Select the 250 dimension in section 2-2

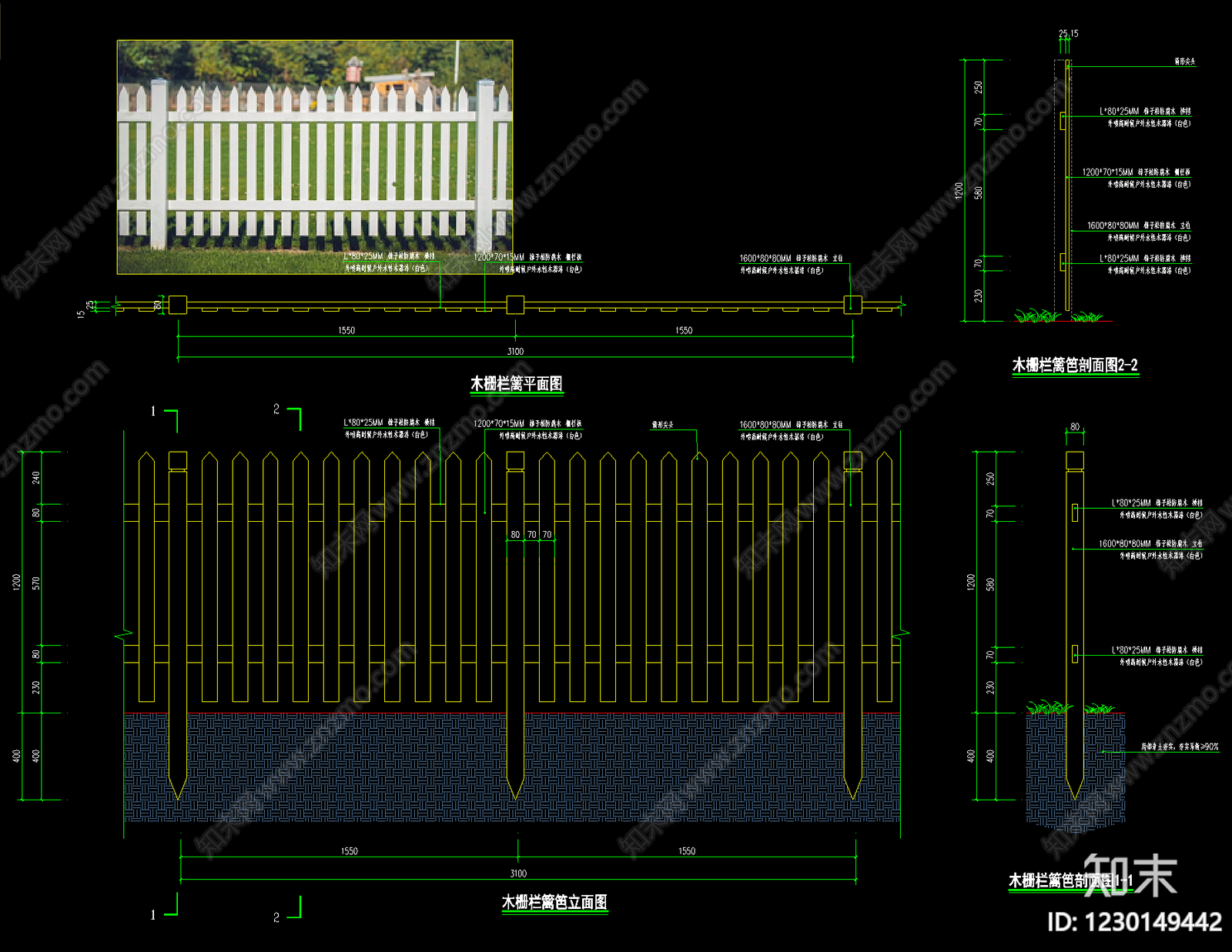[x=979, y=87]
